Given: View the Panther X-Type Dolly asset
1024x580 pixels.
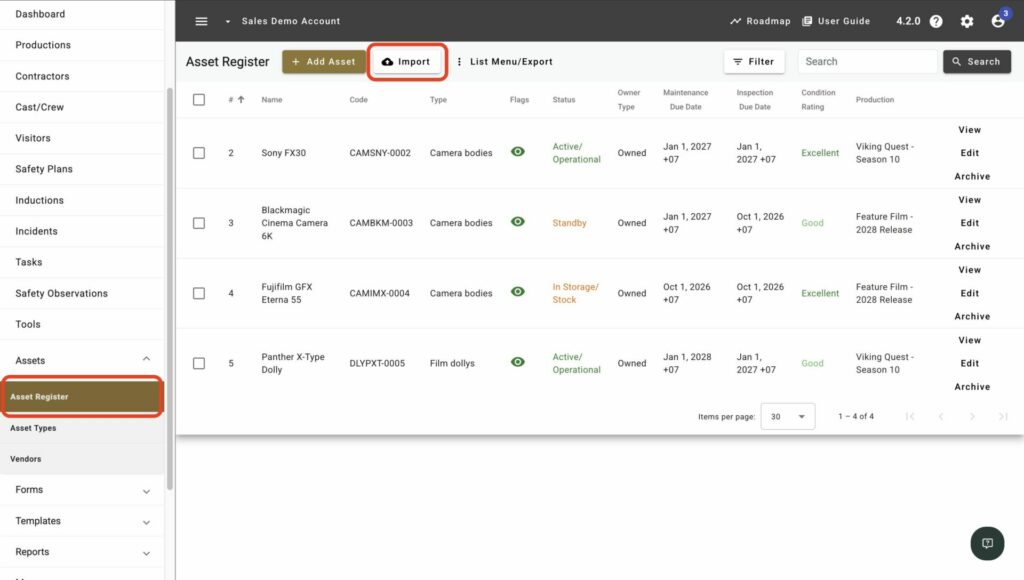Looking at the screenshot, I should click(x=969, y=340).
